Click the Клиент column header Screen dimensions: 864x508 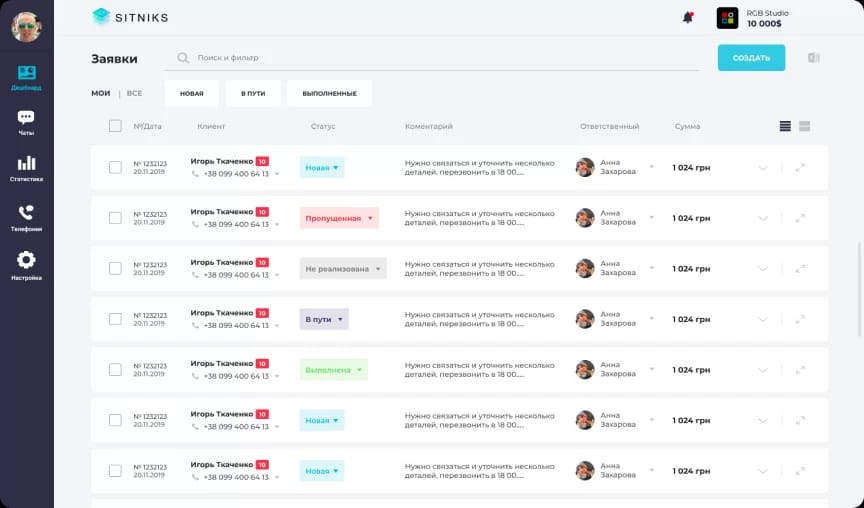(211, 126)
